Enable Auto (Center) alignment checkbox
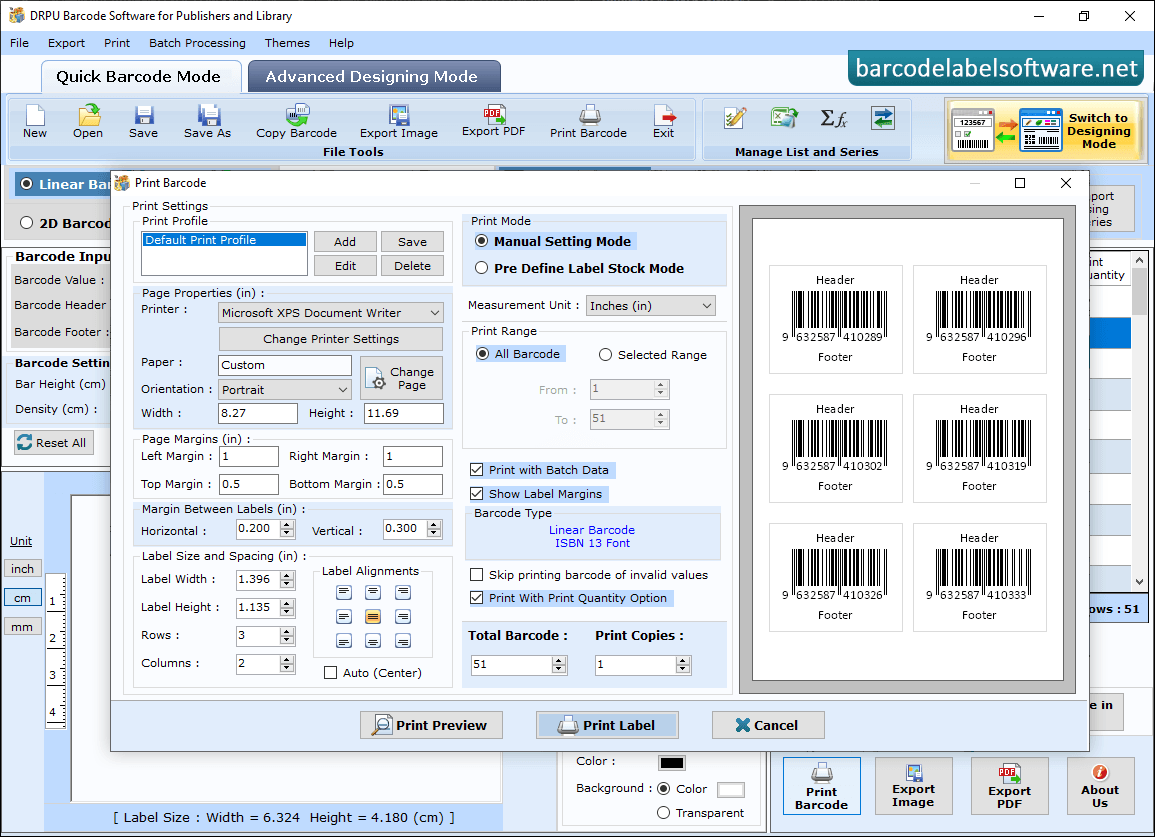 [331, 673]
